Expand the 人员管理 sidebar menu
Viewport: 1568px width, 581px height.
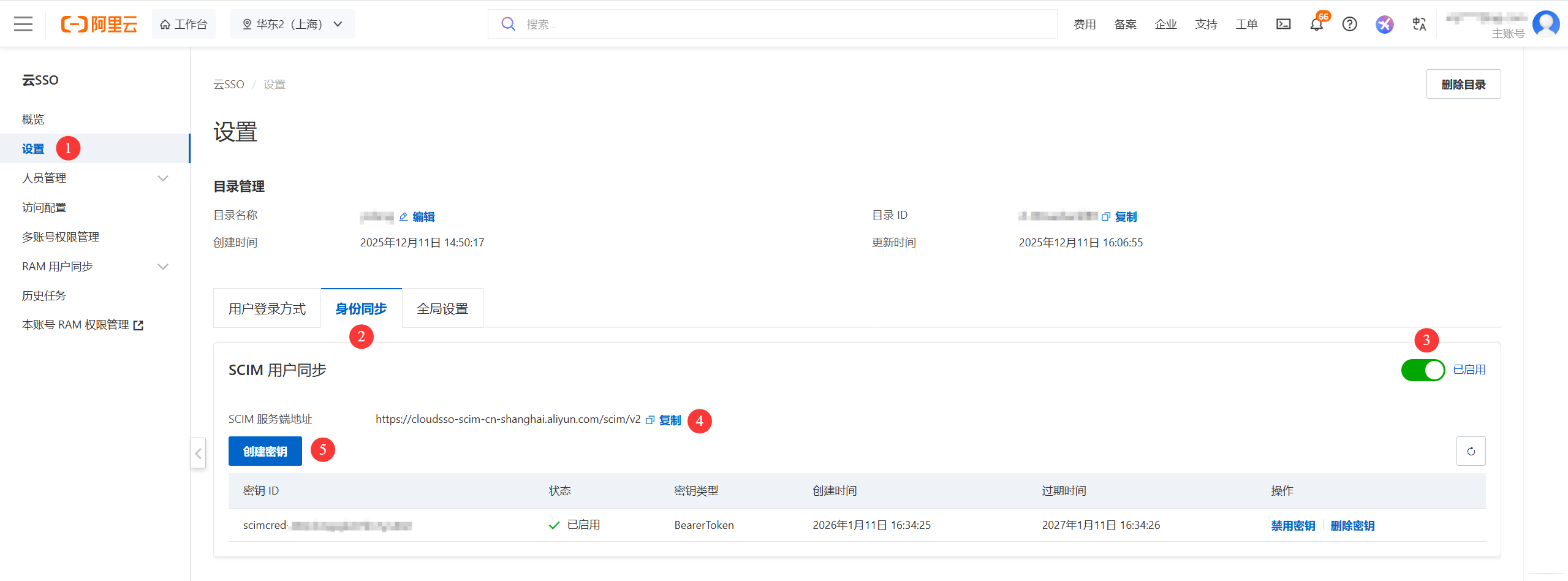tap(95, 178)
